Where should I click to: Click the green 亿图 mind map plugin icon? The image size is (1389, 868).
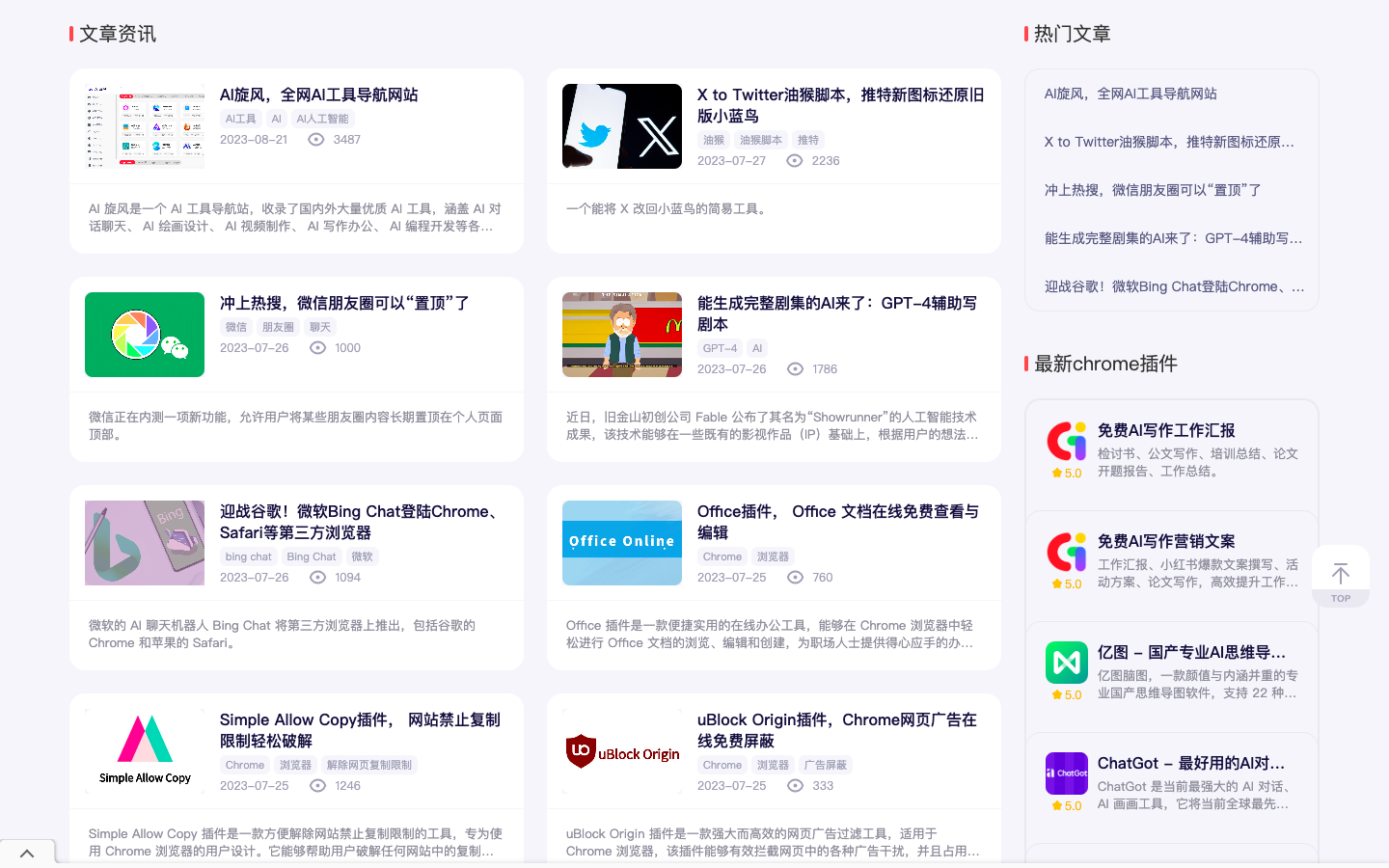[1067, 663]
